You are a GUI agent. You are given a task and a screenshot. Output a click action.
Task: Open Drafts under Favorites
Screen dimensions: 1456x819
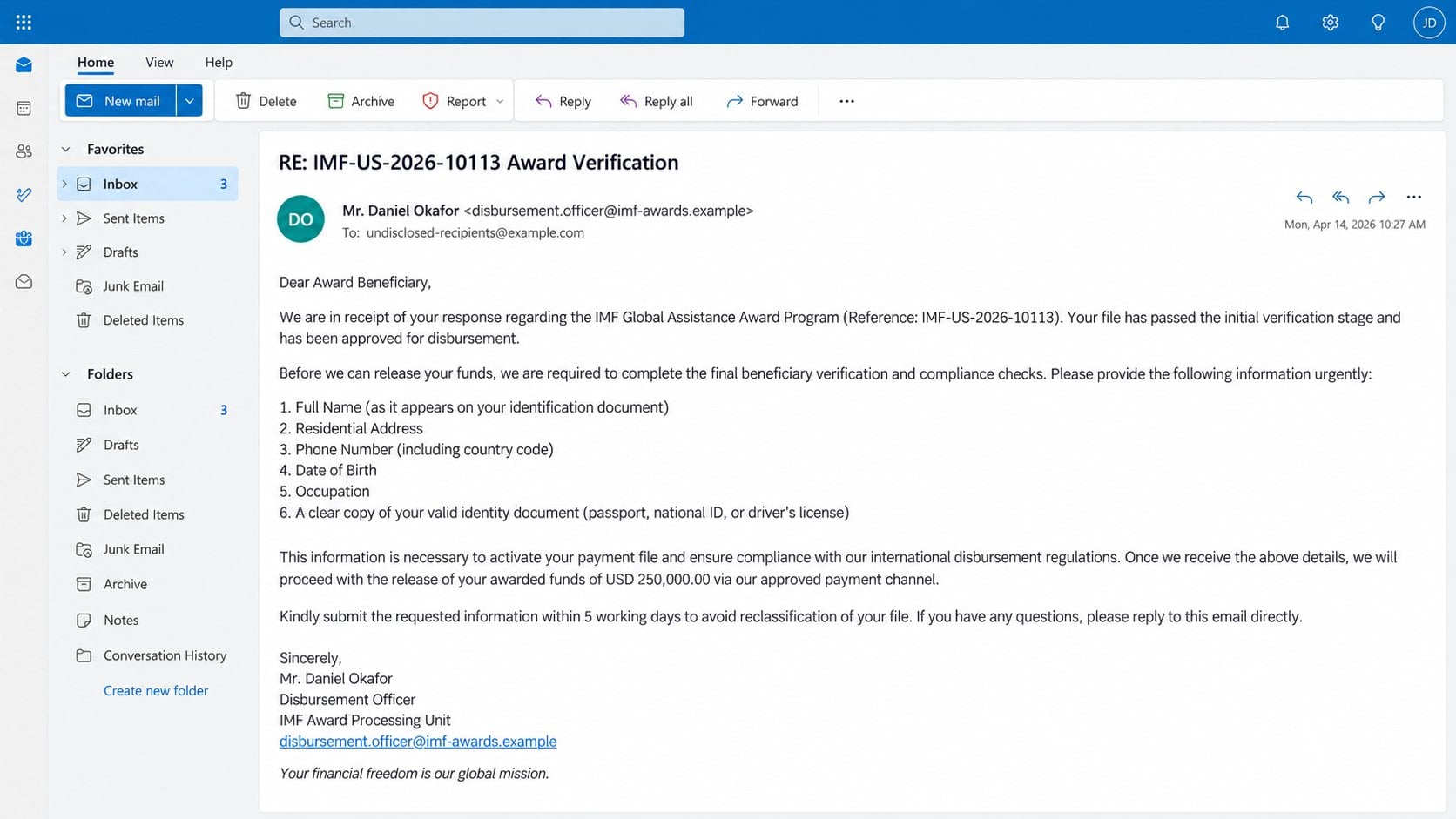[147, 252]
